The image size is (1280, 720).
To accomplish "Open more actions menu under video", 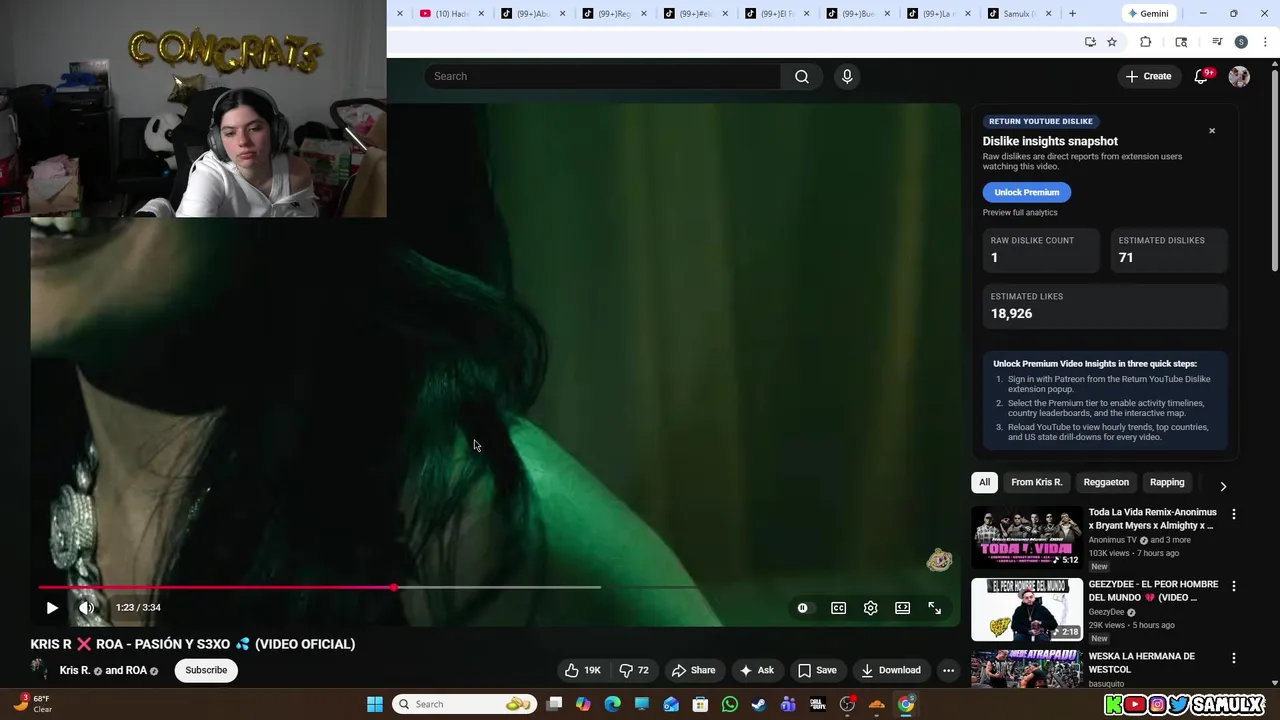I will coord(948,670).
